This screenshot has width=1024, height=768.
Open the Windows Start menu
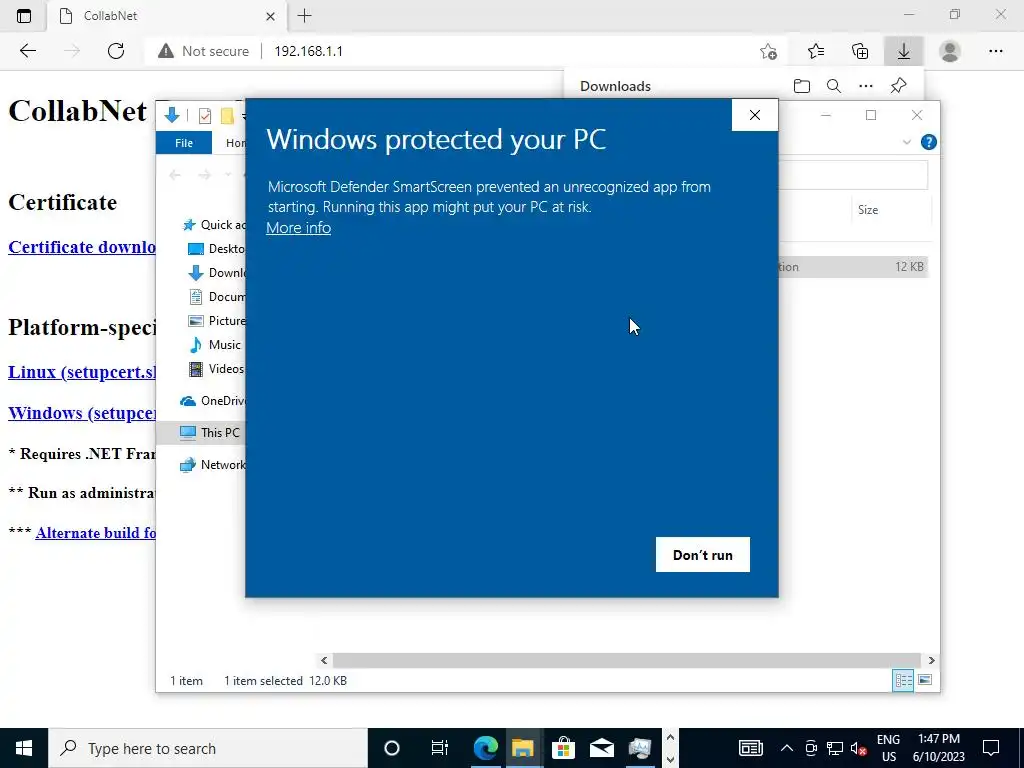click(x=24, y=748)
